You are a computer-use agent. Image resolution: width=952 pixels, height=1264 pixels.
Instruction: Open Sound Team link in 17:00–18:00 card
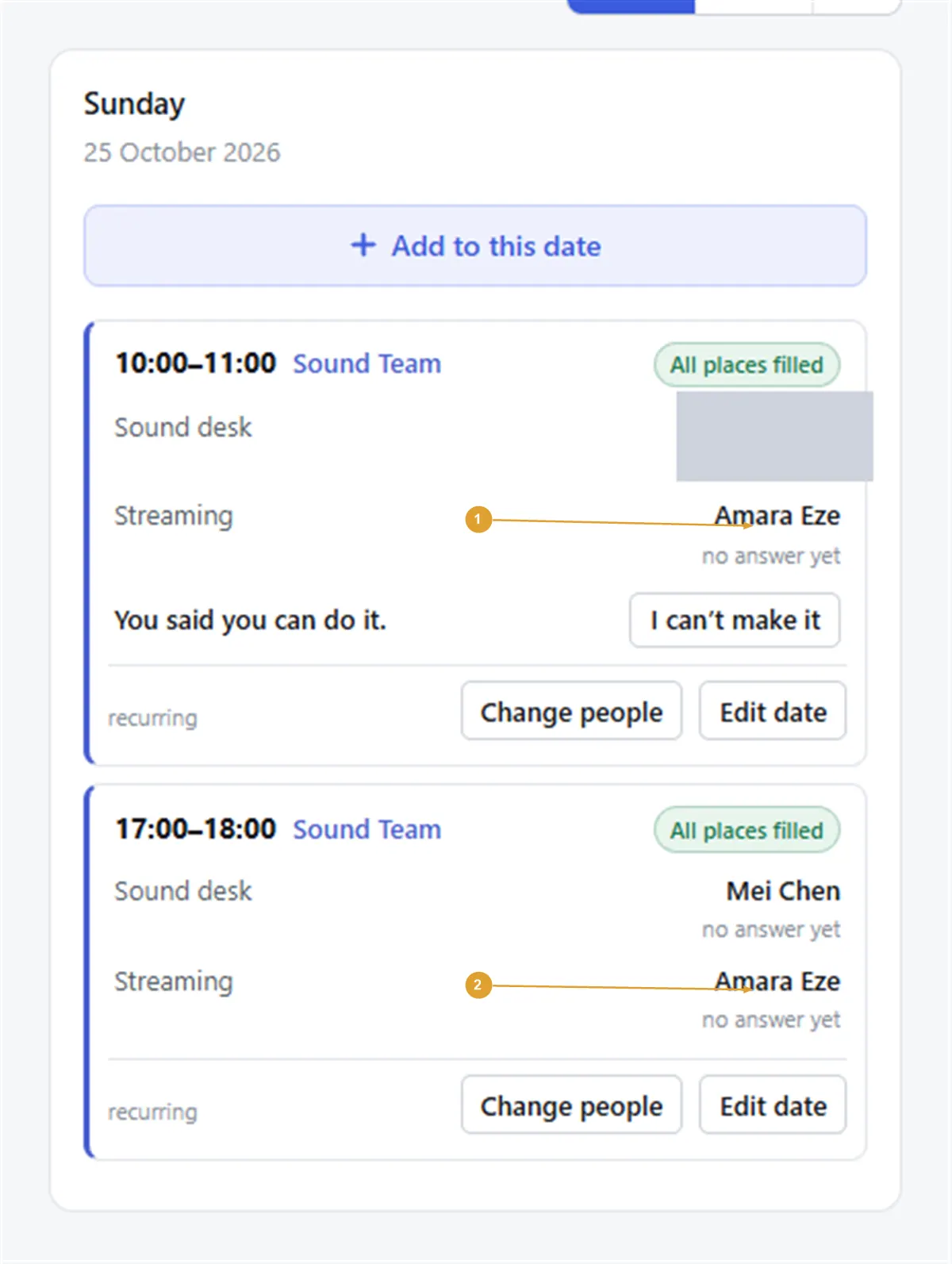pyautogui.click(x=367, y=829)
